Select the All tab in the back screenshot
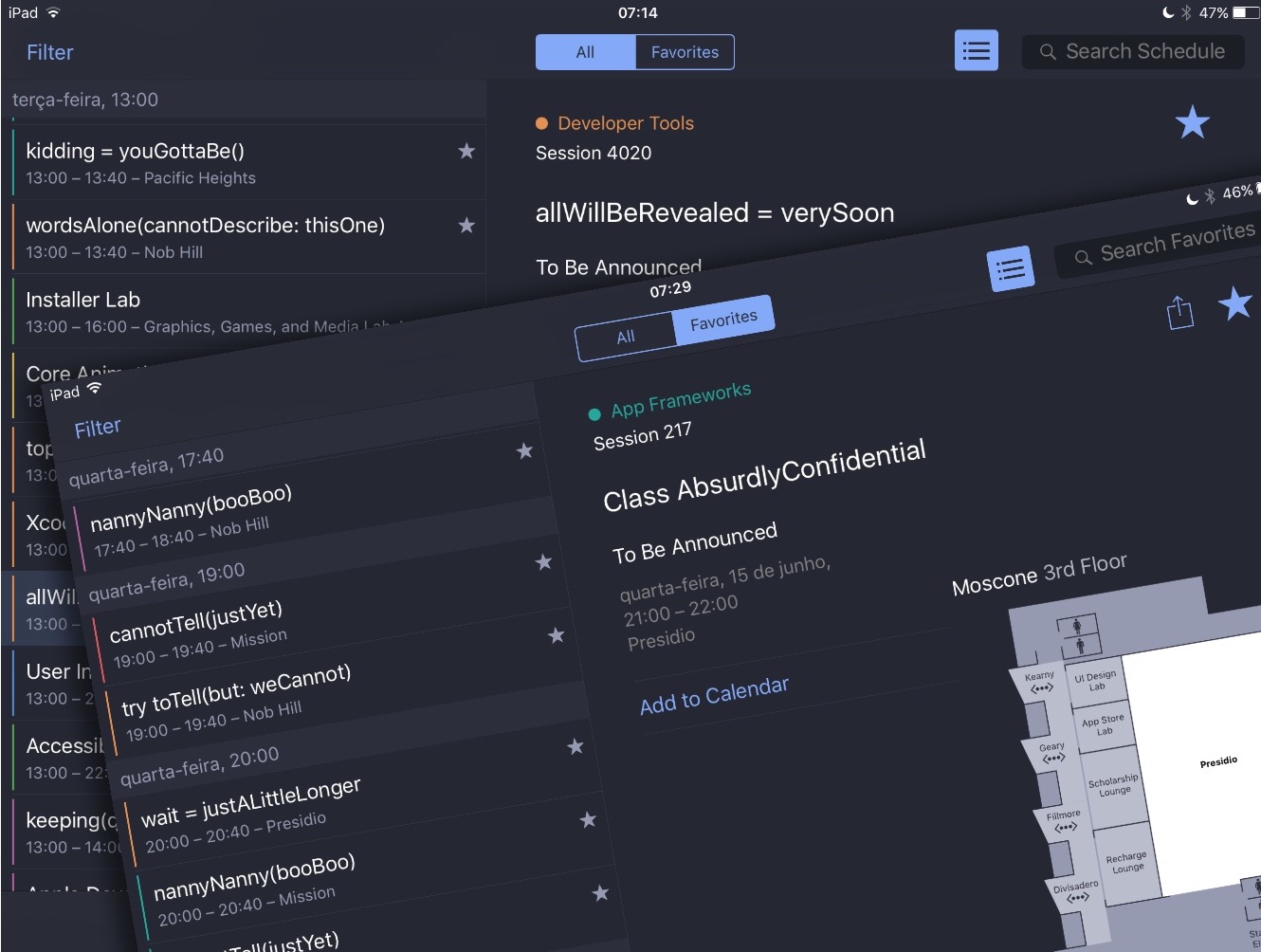Screen dimensions: 1261x952 point(585,52)
